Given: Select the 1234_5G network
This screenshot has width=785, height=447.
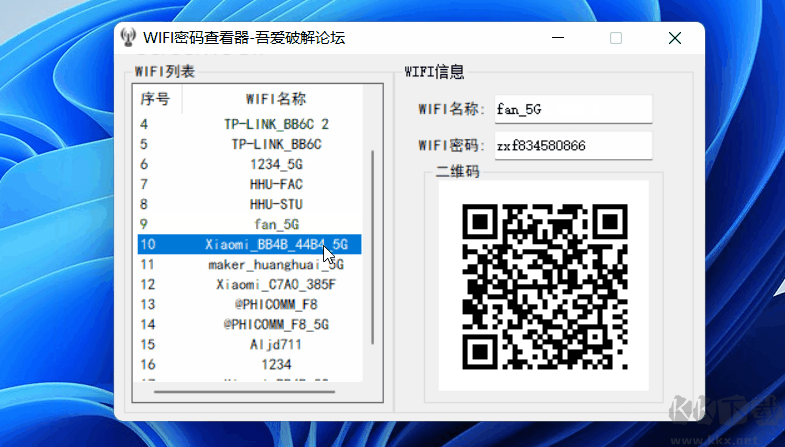Looking at the screenshot, I should point(249,164).
